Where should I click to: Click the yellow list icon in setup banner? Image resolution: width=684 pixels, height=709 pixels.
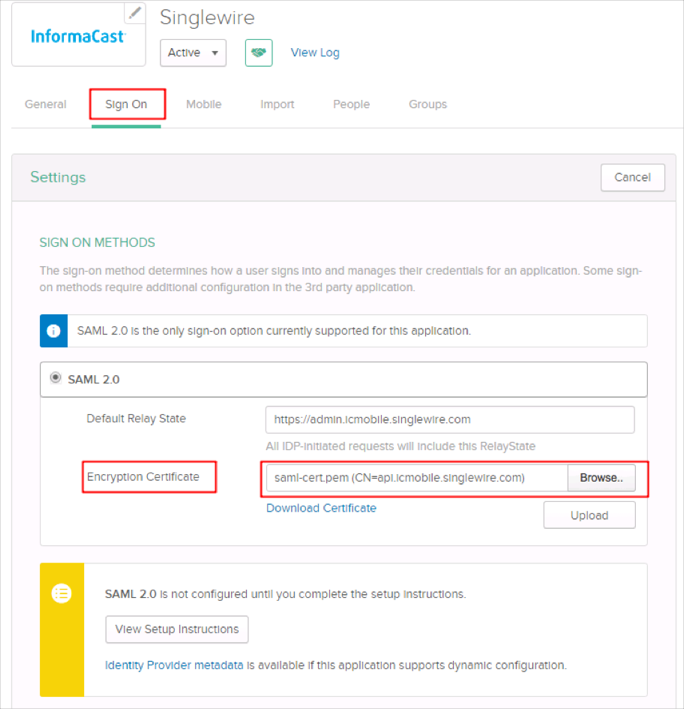pyautogui.click(x=62, y=593)
